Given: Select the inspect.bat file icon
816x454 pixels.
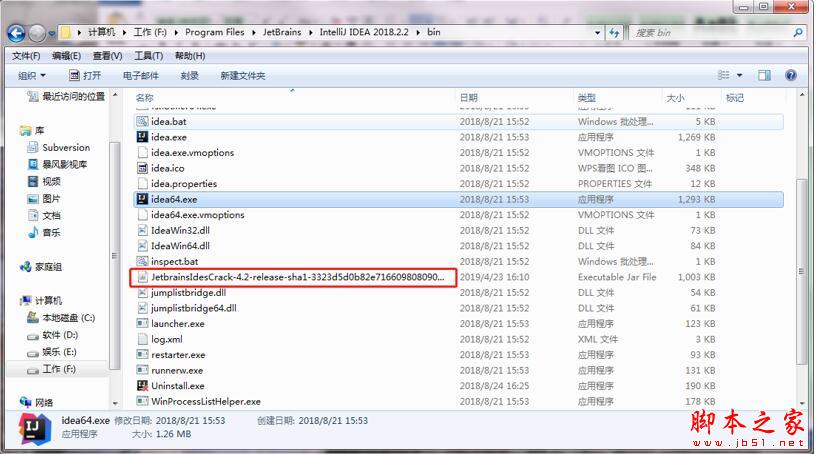Looking at the screenshot, I should 142,261.
